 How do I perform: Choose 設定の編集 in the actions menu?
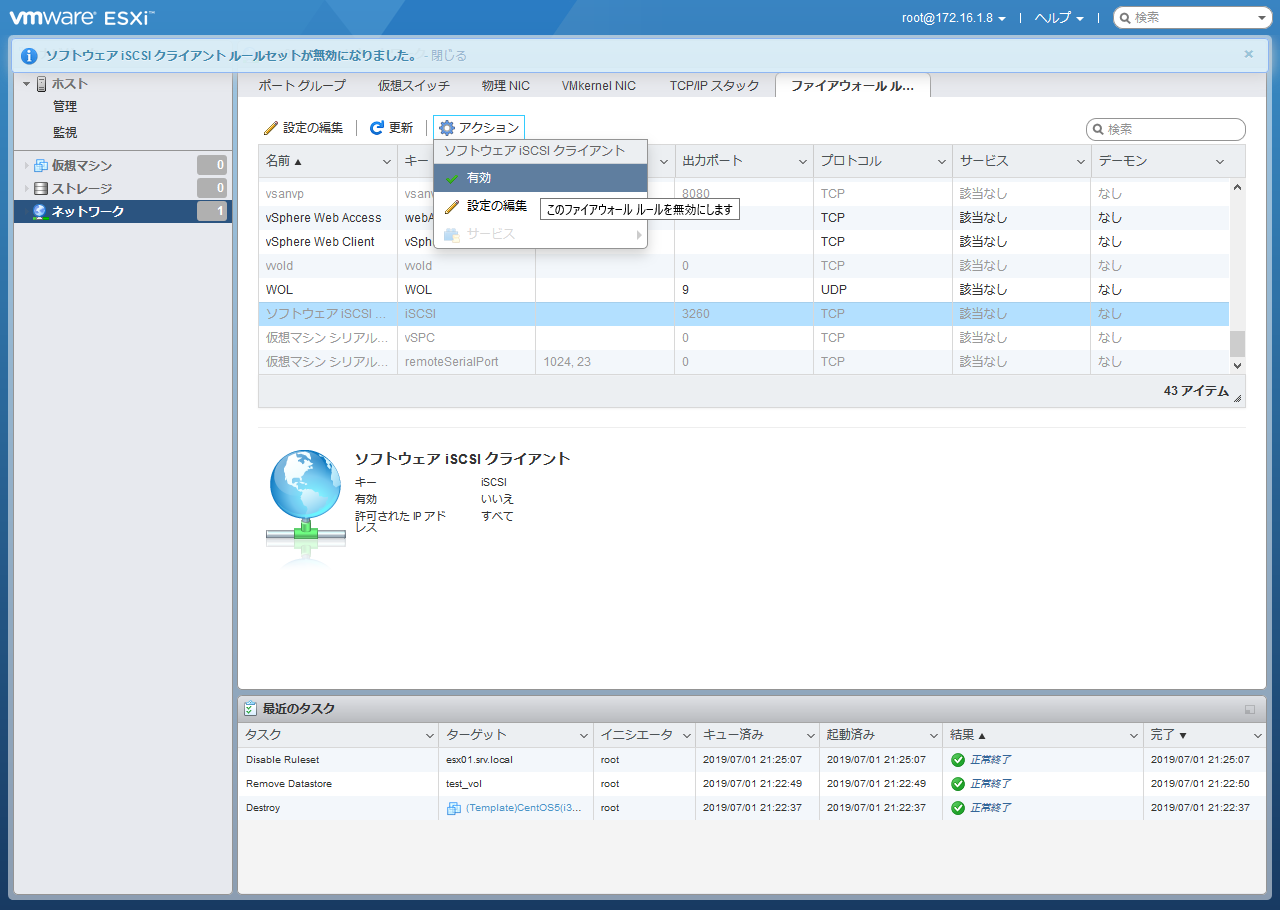[x=487, y=206]
